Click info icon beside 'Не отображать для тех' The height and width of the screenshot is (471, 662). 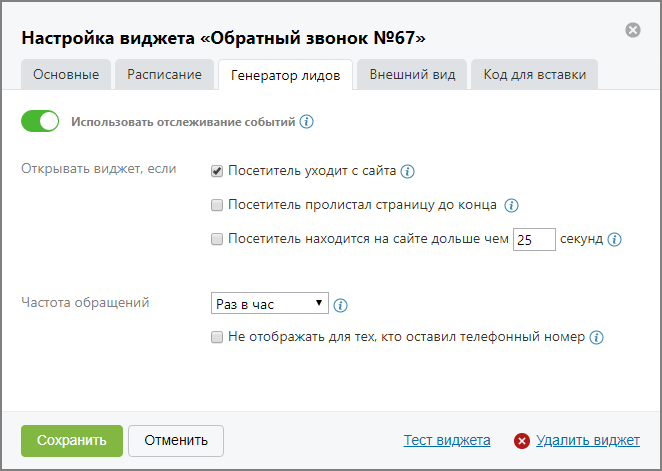point(597,337)
